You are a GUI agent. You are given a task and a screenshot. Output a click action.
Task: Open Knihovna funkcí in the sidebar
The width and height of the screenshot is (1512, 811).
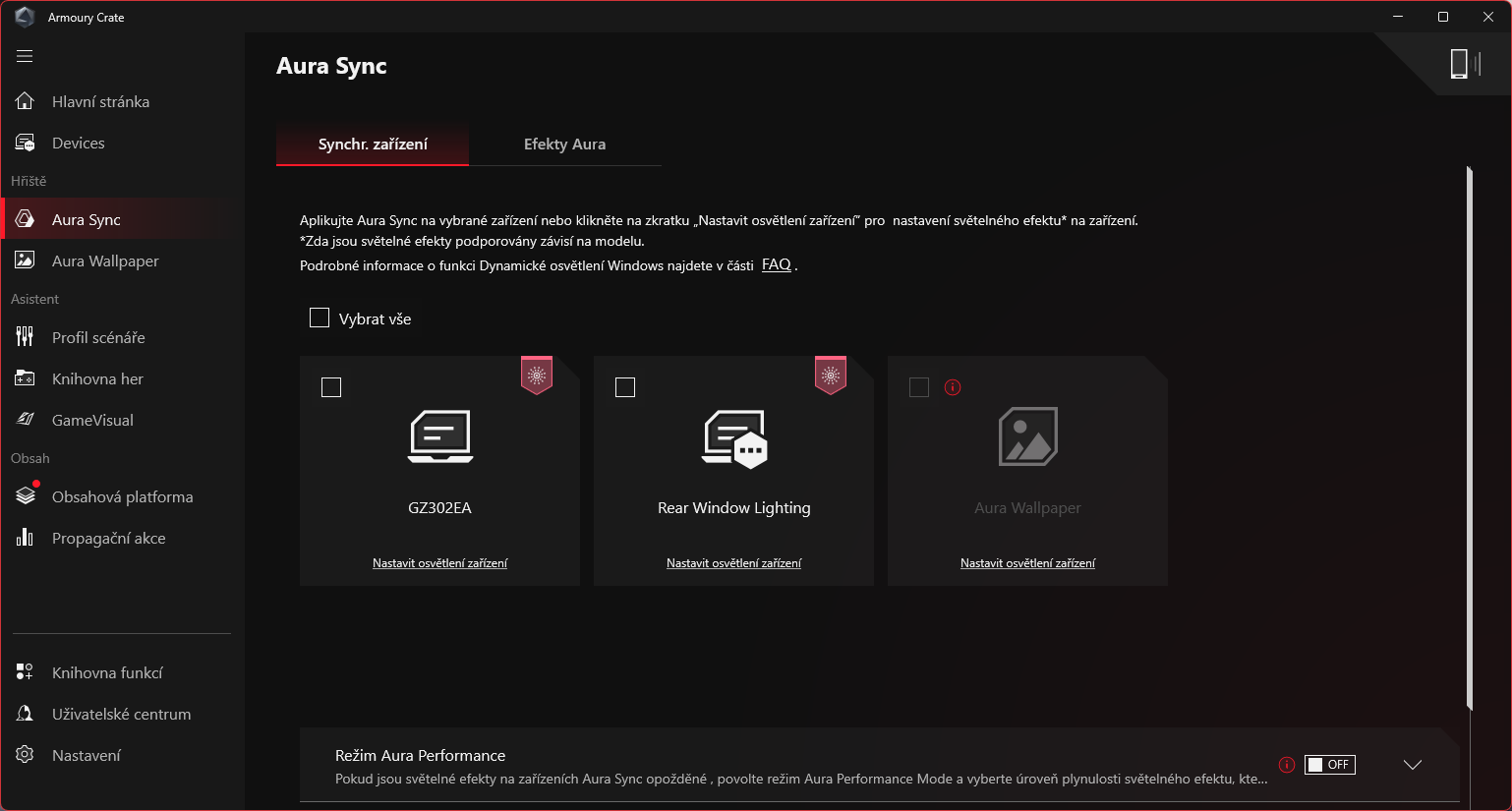click(122, 672)
